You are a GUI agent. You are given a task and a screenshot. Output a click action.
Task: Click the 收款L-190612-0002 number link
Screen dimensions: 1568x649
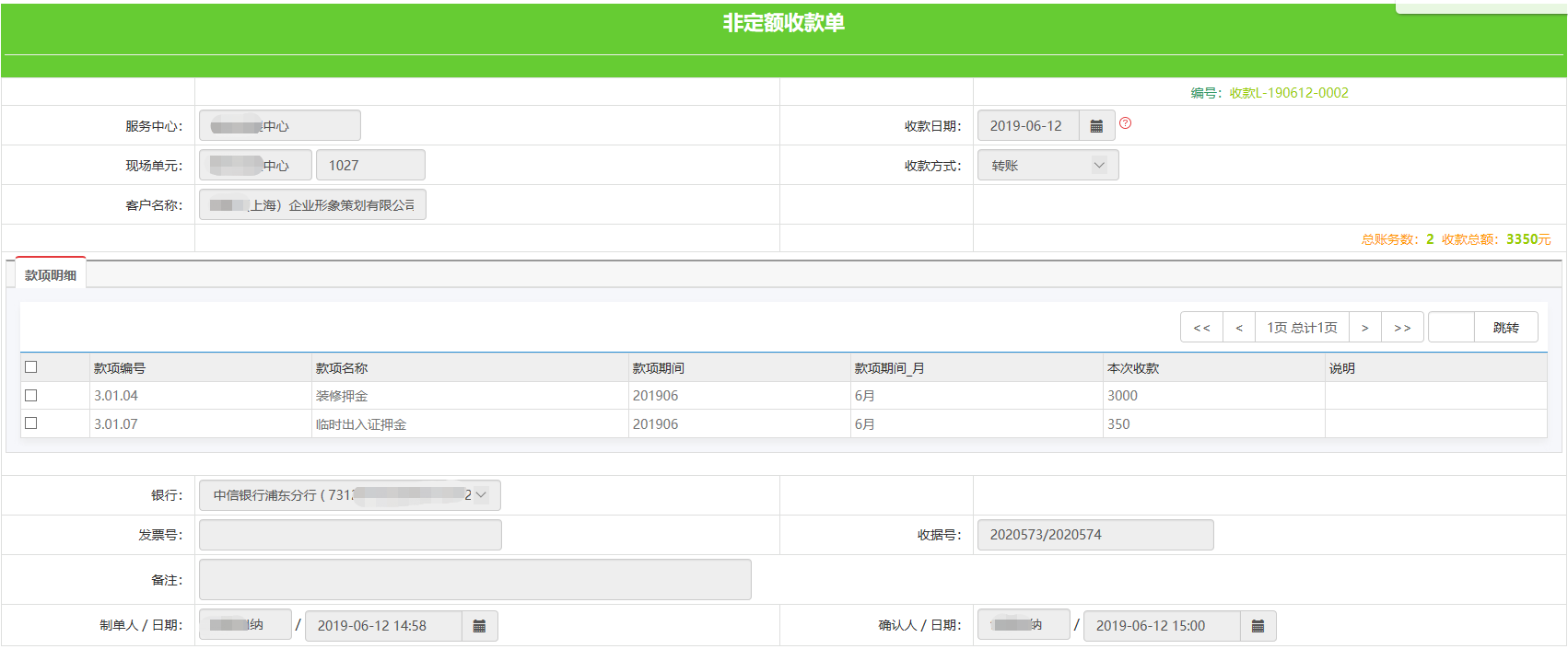click(x=1289, y=93)
